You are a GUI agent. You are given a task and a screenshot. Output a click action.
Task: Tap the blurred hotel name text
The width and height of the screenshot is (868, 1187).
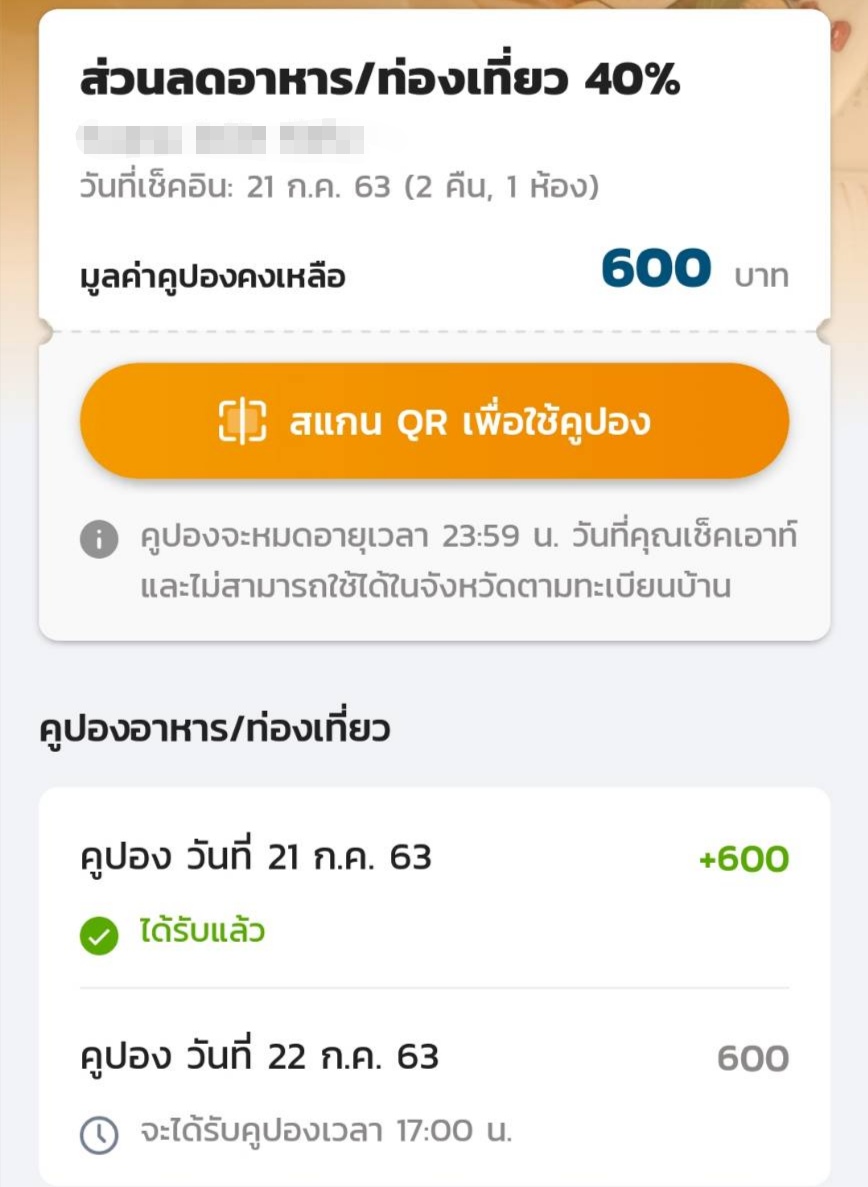[x=220, y=139]
